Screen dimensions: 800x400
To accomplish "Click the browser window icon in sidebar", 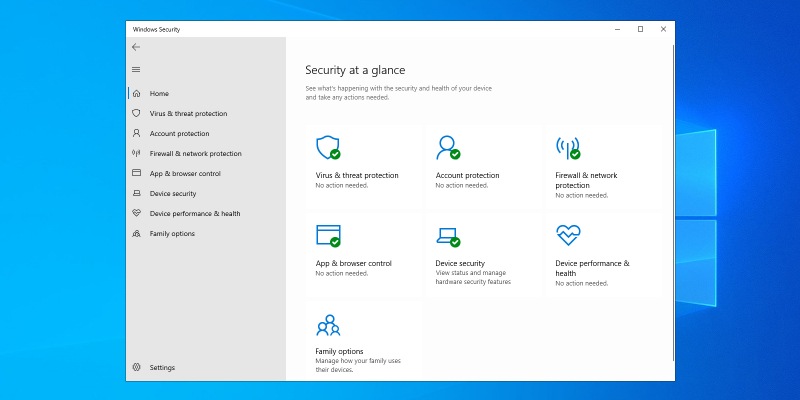I will click(x=136, y=173).
